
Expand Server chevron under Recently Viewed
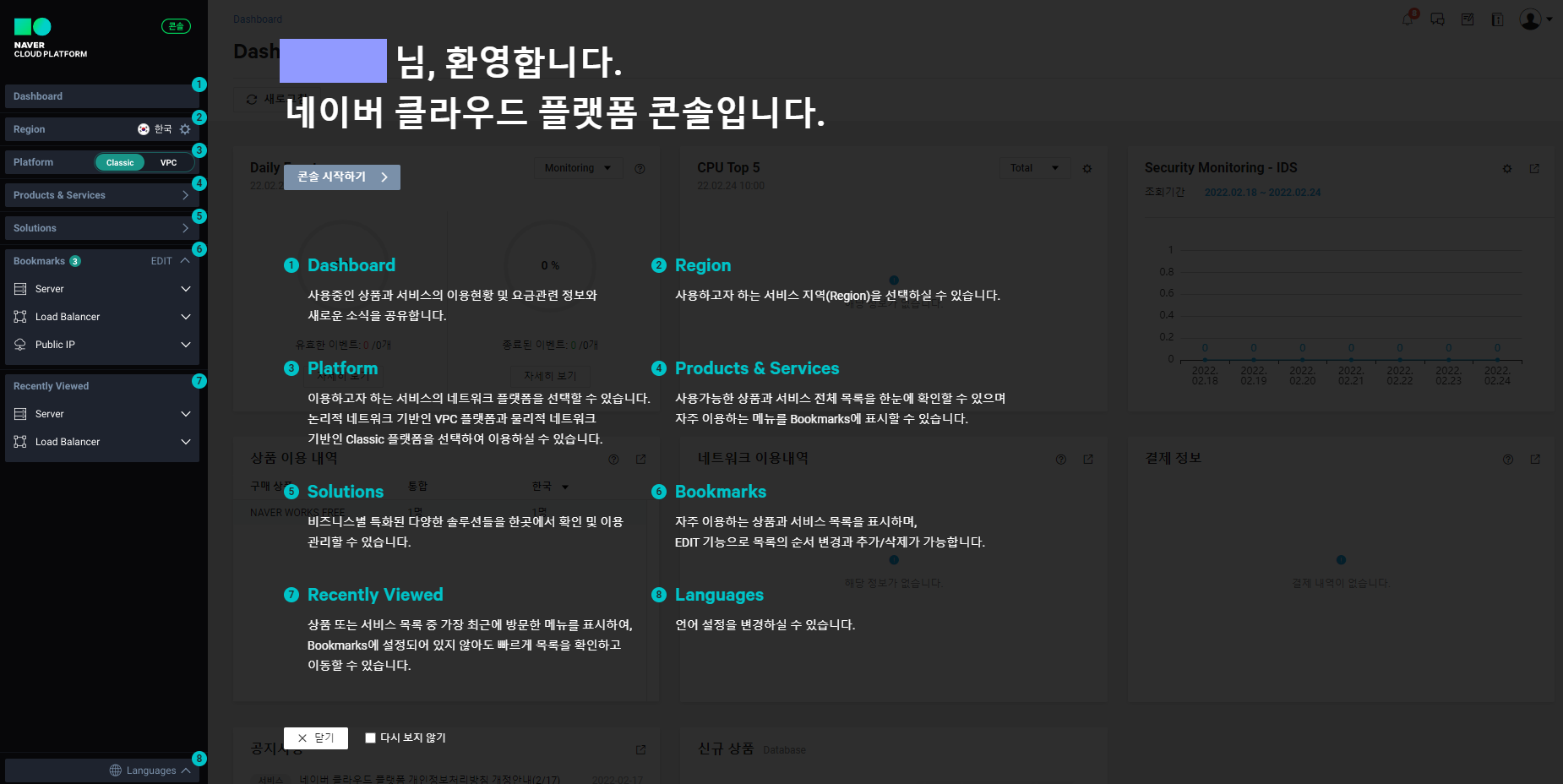coord(186,414)
